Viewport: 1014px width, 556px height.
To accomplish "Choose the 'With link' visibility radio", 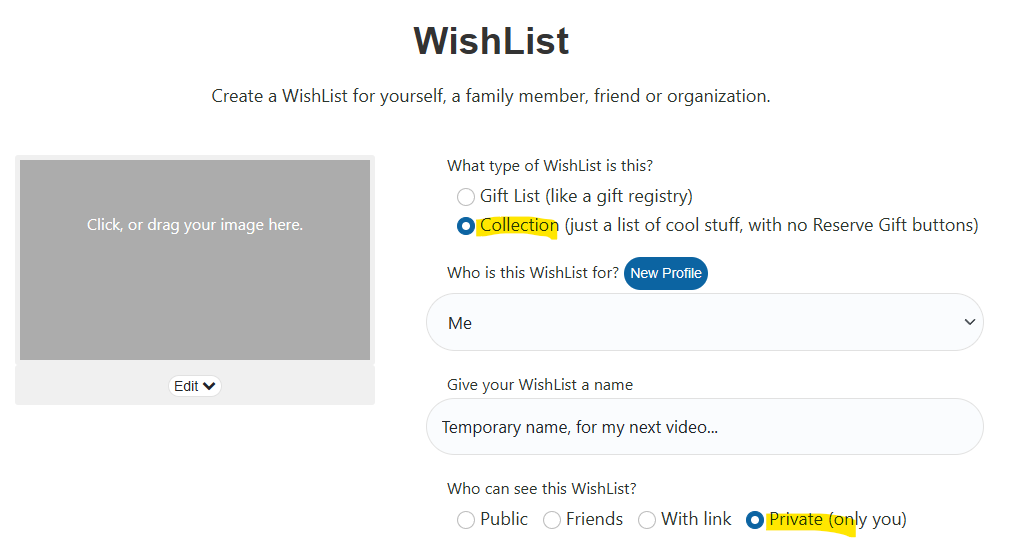I will pyautogui.click(x=647, y=520).
